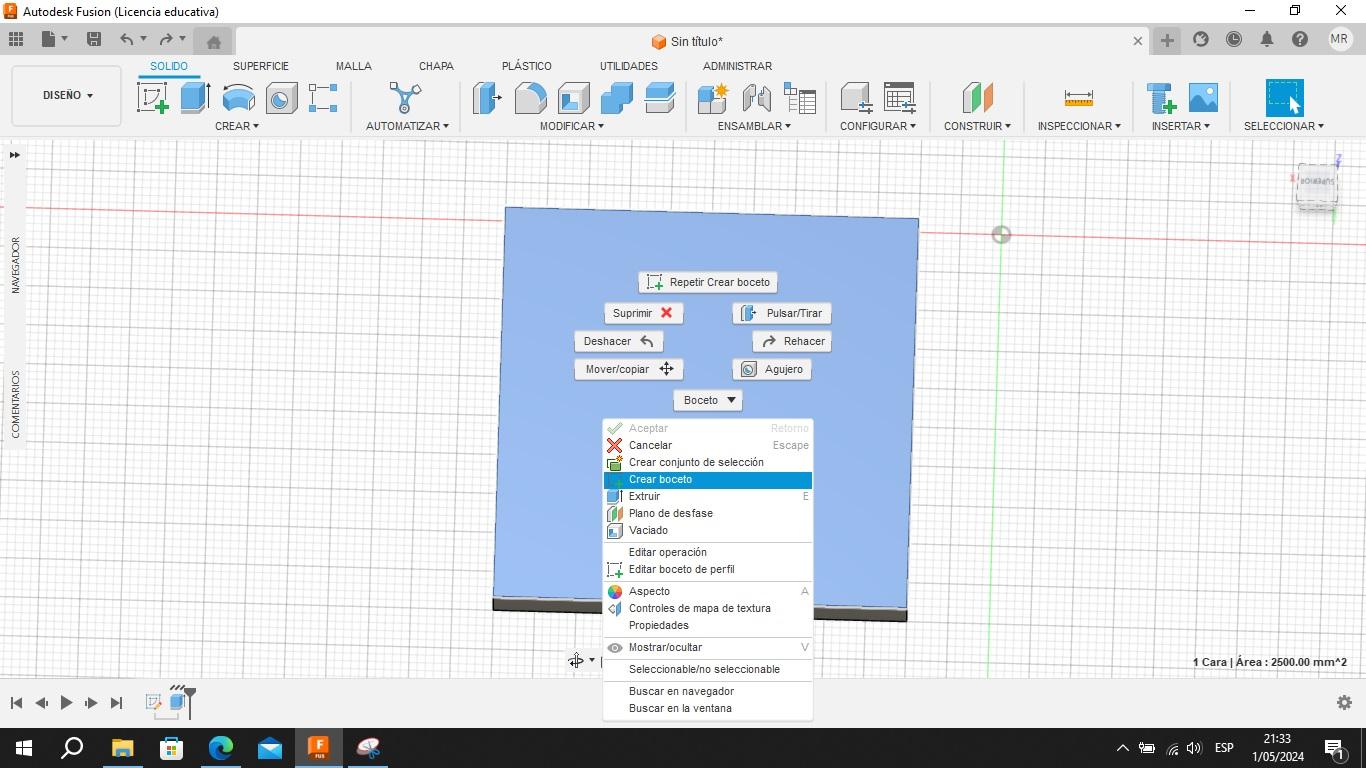Expand the INSPECCIONAR dropdown

click(x=1079, y=126)
